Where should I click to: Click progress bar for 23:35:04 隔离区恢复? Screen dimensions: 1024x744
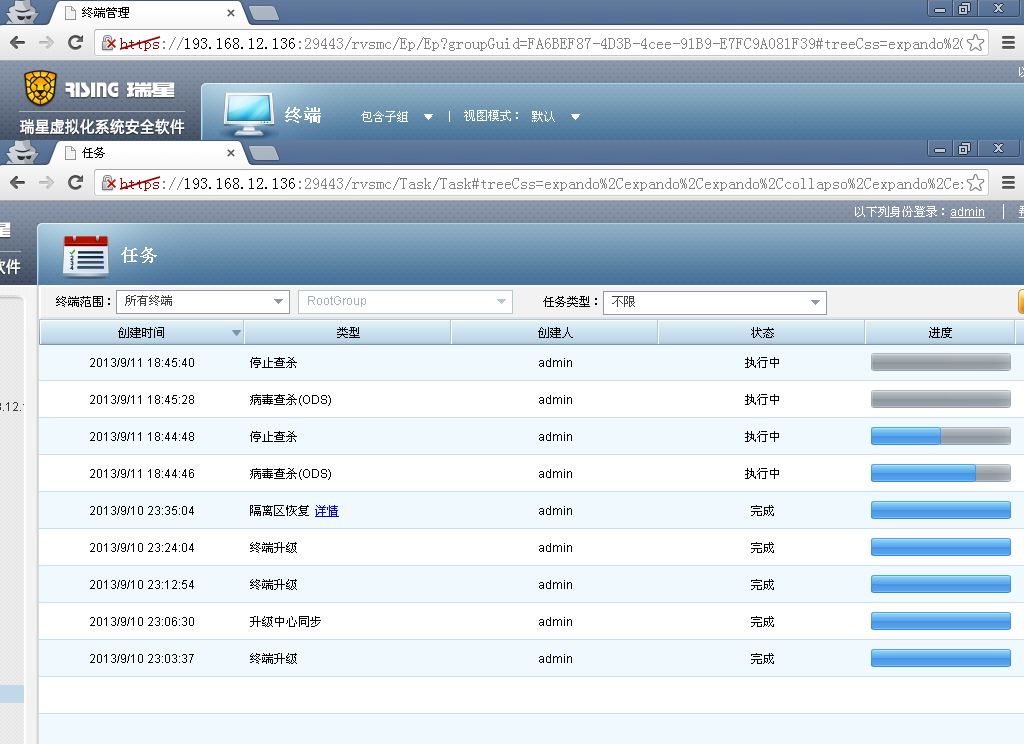click(940, 510)
